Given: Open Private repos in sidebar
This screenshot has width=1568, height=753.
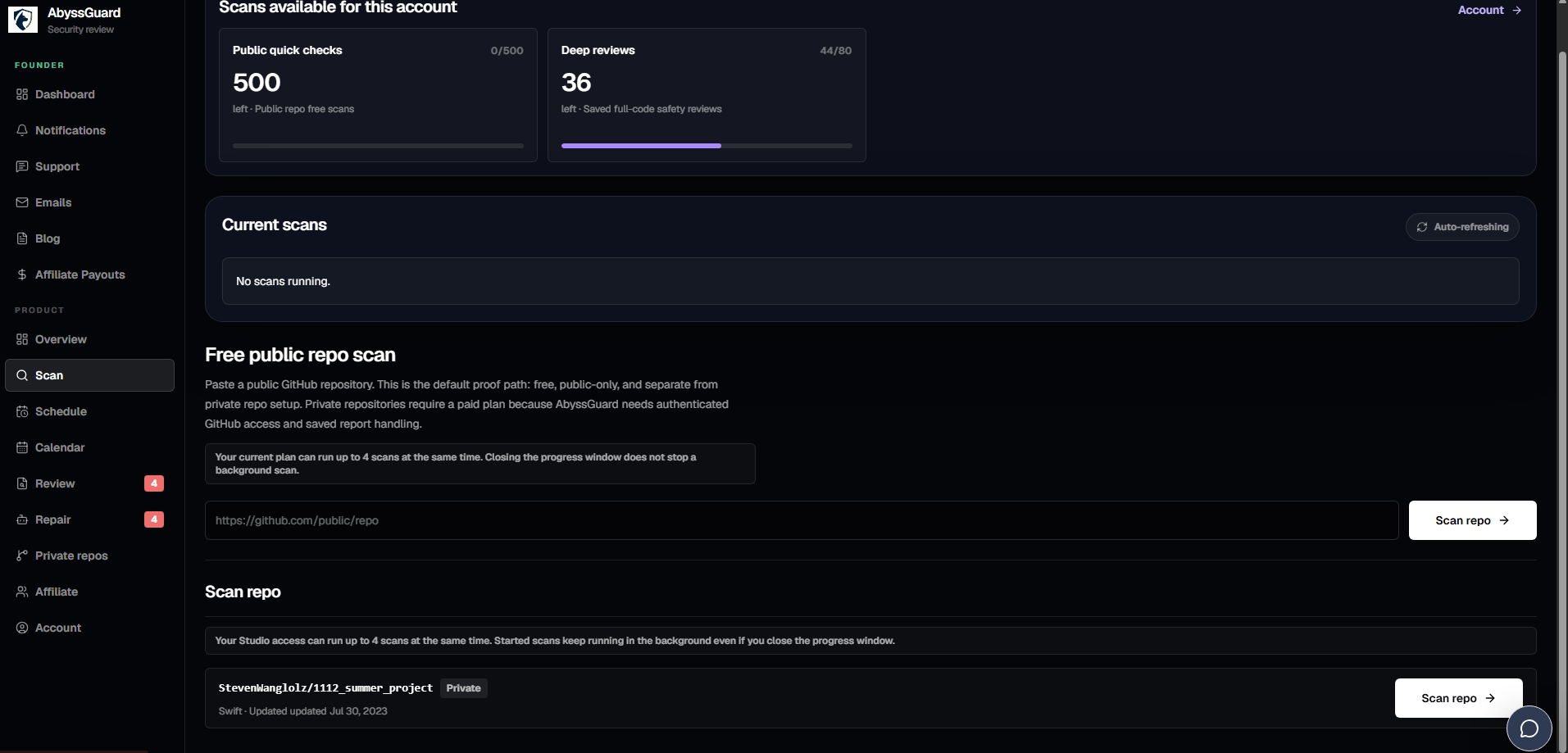Looking at the screenshot, I should 89,556.
